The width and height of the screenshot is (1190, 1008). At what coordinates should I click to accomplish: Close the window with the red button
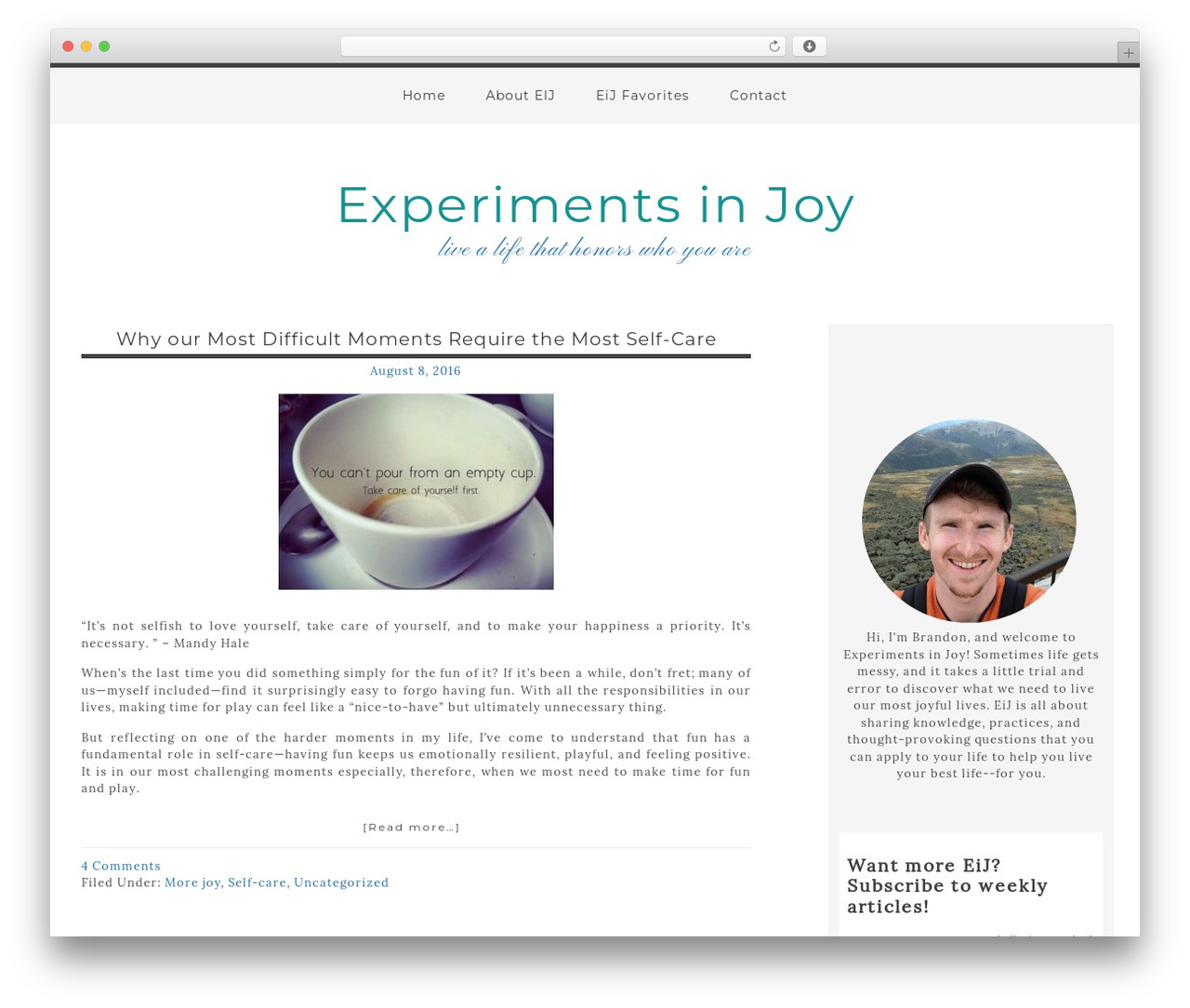tap(68, 46)
